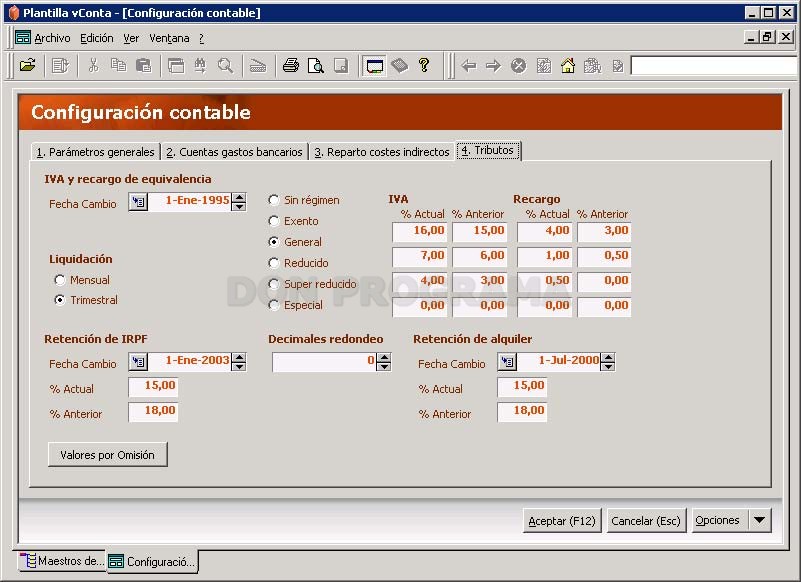
Task: Click the open folder toolbar icon
Action: coord(28,65)
